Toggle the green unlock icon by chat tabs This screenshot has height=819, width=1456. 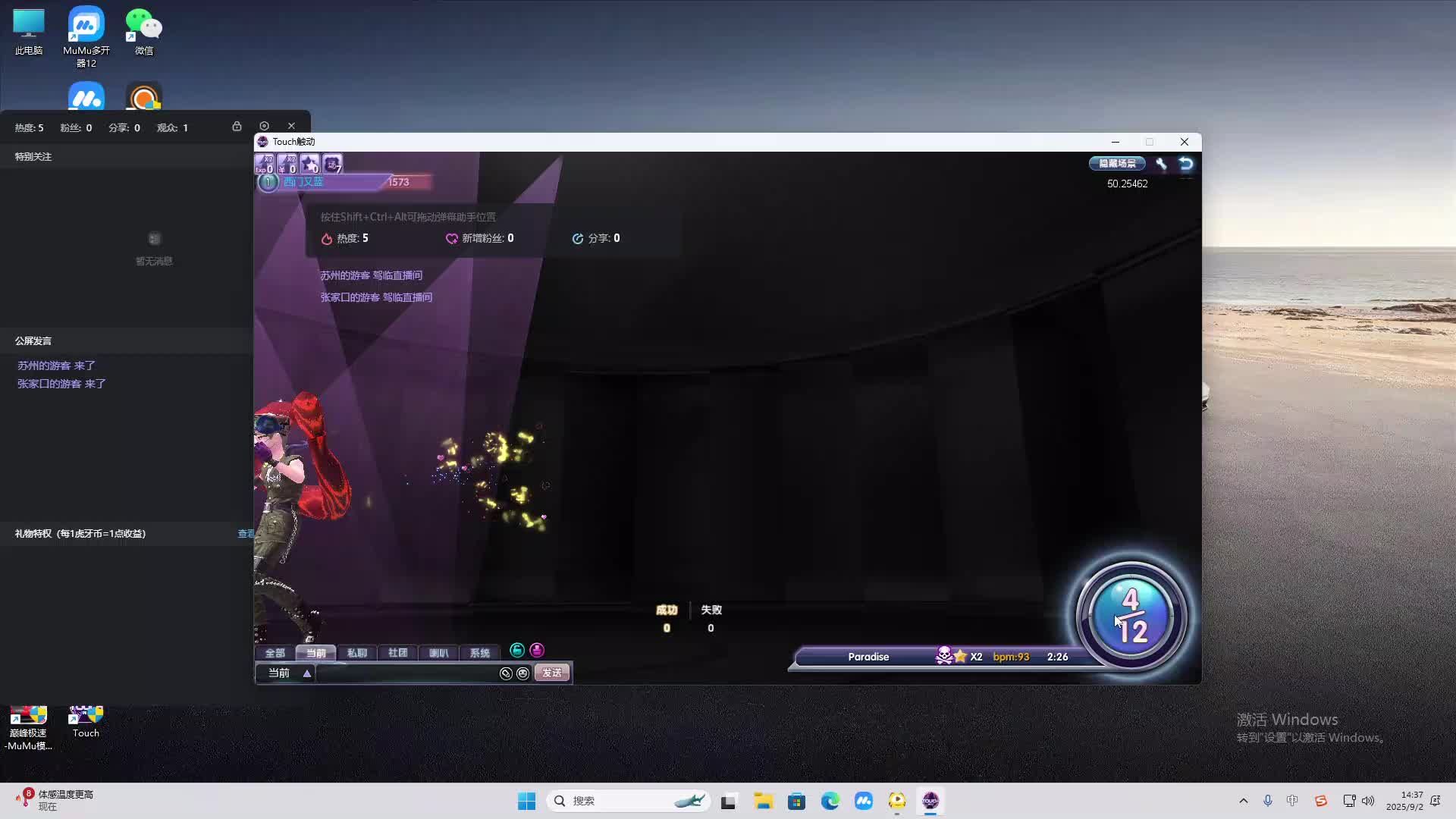tap(517, 651)
